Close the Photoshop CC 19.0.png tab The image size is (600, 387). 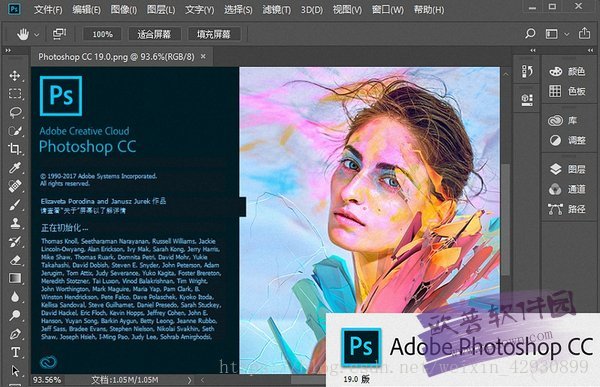pos(203,56)
